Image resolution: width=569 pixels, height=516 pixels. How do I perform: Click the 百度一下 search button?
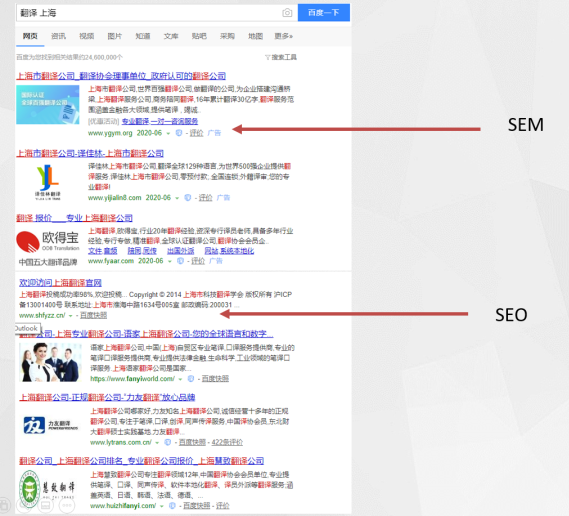click(x=324, y=13)
